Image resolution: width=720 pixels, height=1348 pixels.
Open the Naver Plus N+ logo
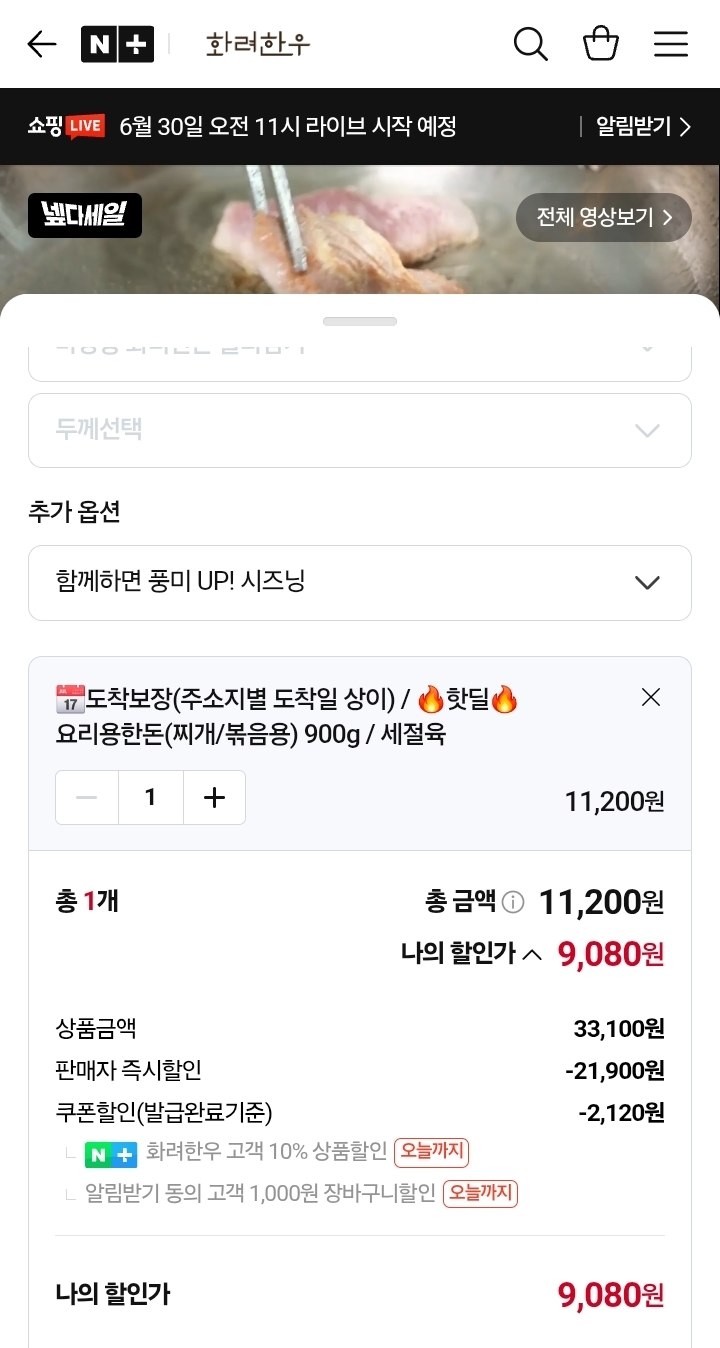118,44
